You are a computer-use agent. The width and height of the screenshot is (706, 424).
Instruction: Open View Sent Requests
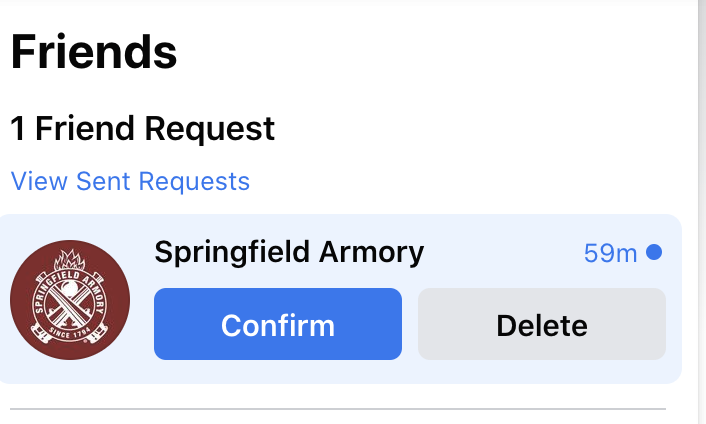click(x=130, y=181)
